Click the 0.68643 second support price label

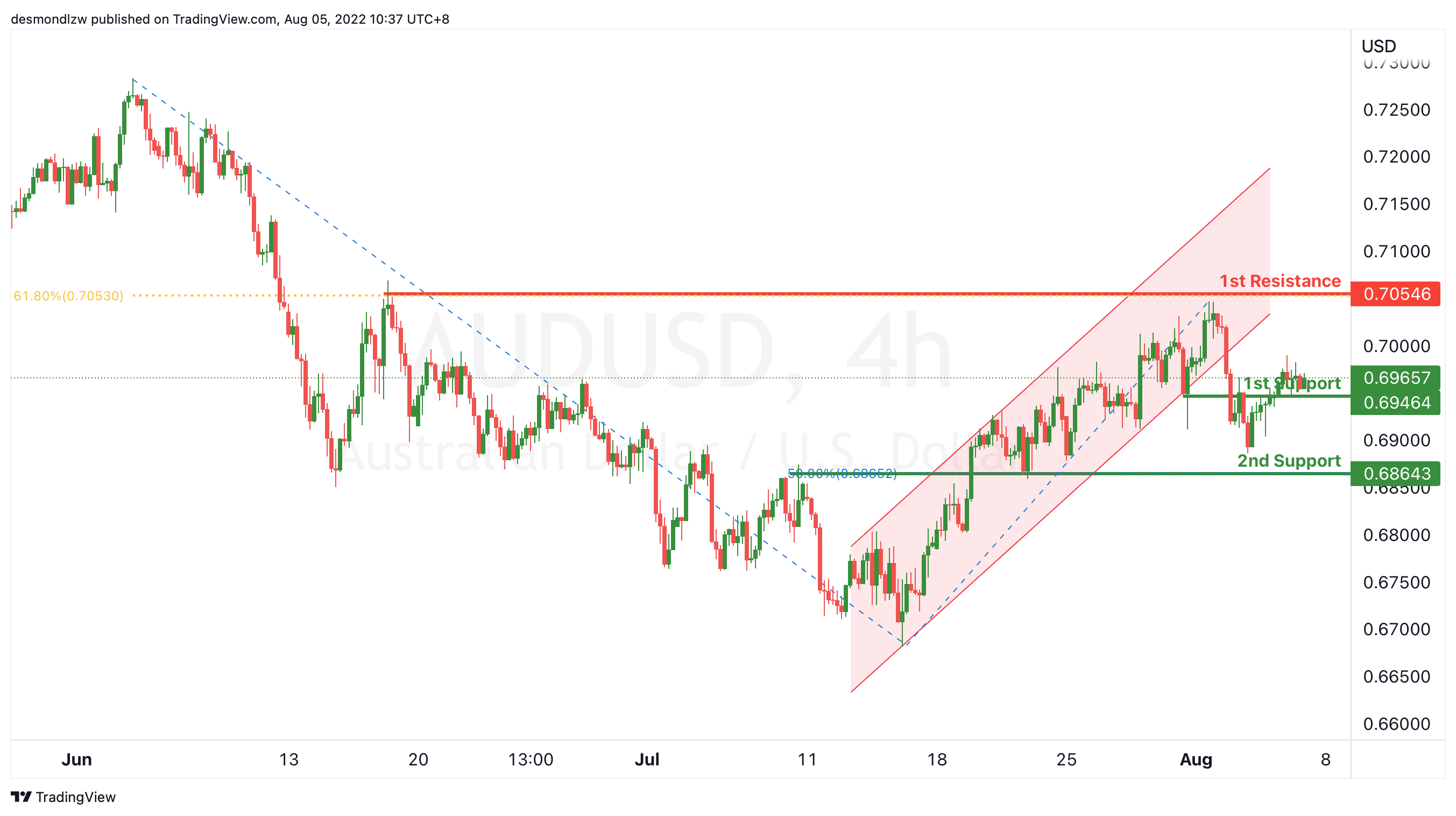tap(1395, 473)
